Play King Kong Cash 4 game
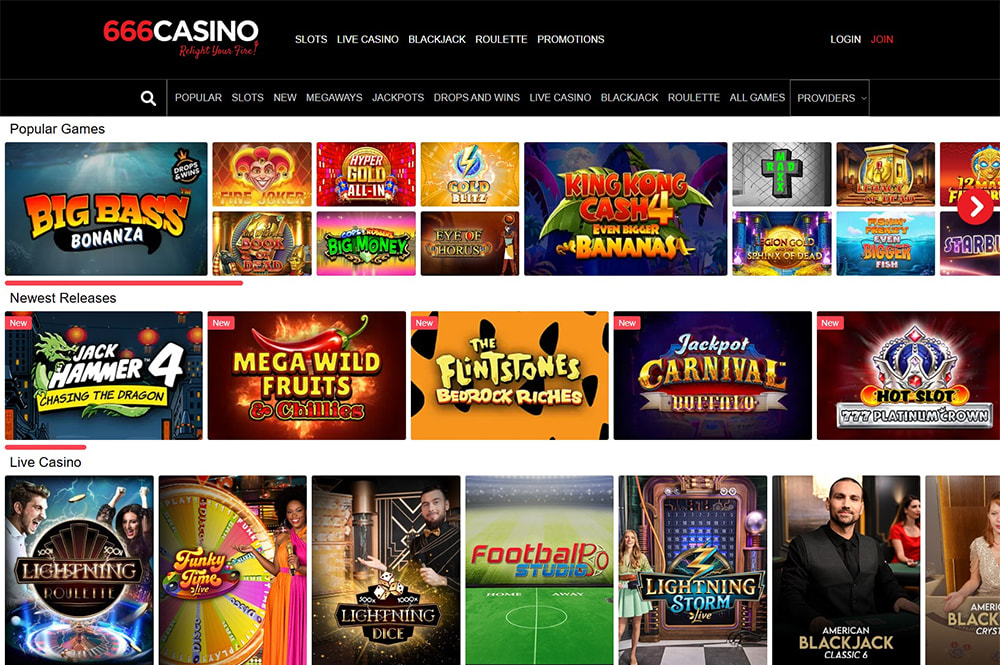The image size is (1000, 665). click(x=626, y=209)
